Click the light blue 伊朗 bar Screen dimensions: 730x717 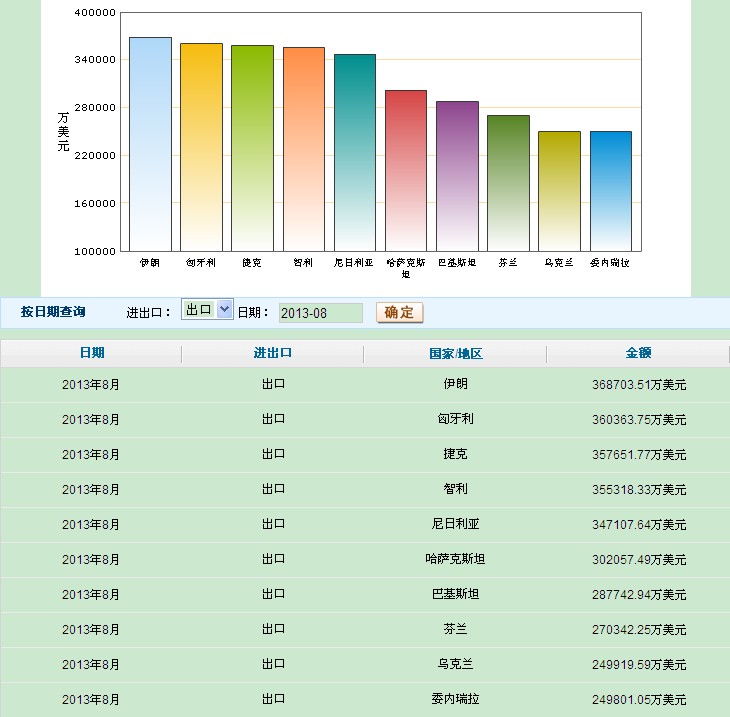coord(150,144)
